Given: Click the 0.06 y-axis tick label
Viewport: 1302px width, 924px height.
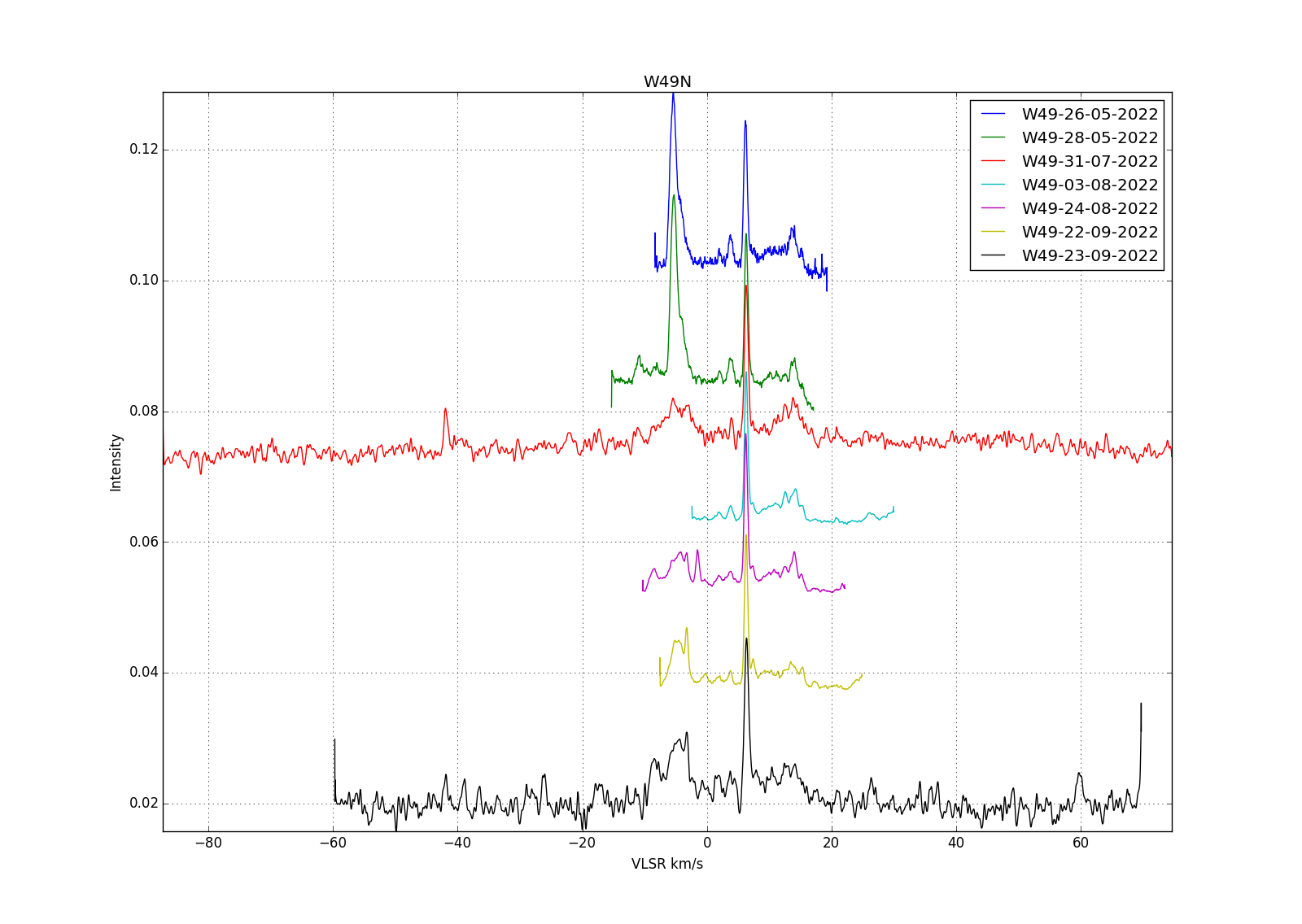Looking at the screenshot, I should pyautogui.click(x=144, y=542).
